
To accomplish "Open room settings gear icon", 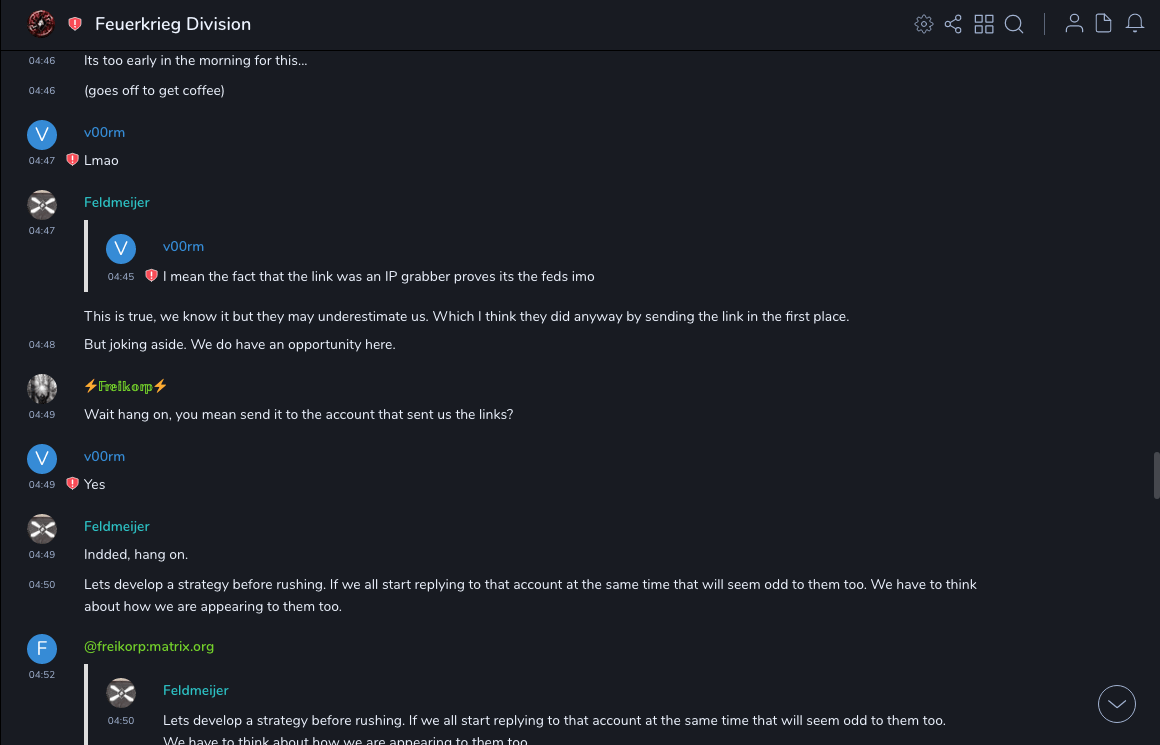I will [x=924, y=24].
